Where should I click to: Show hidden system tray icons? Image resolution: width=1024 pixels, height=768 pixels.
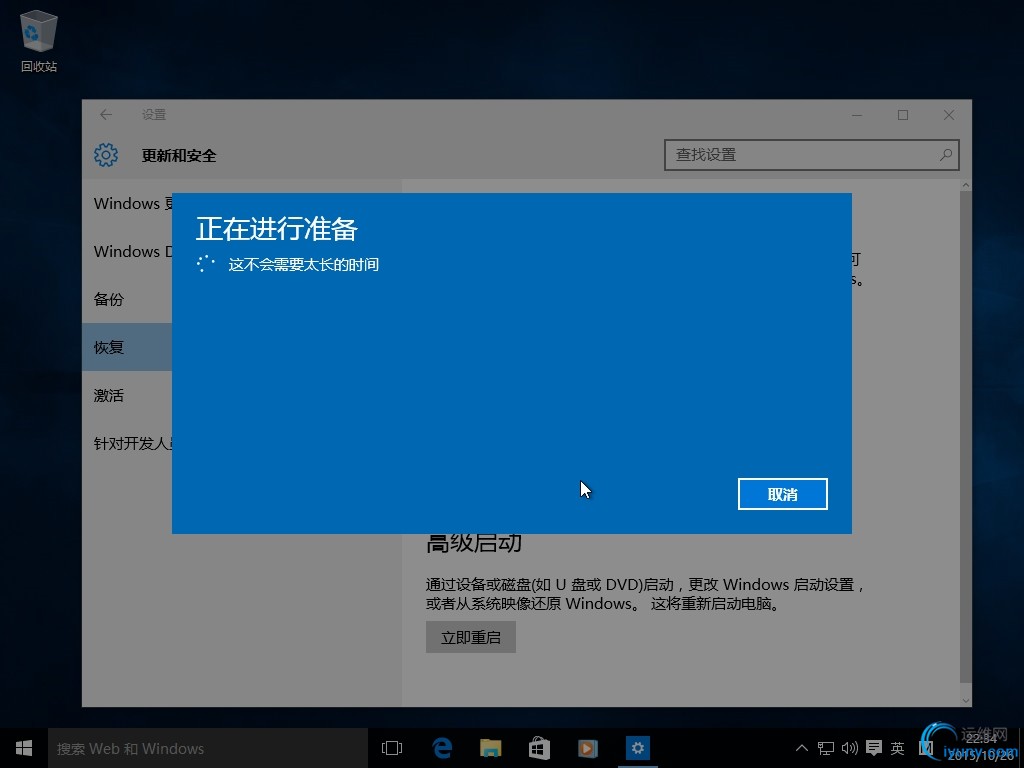coord(802,748)
